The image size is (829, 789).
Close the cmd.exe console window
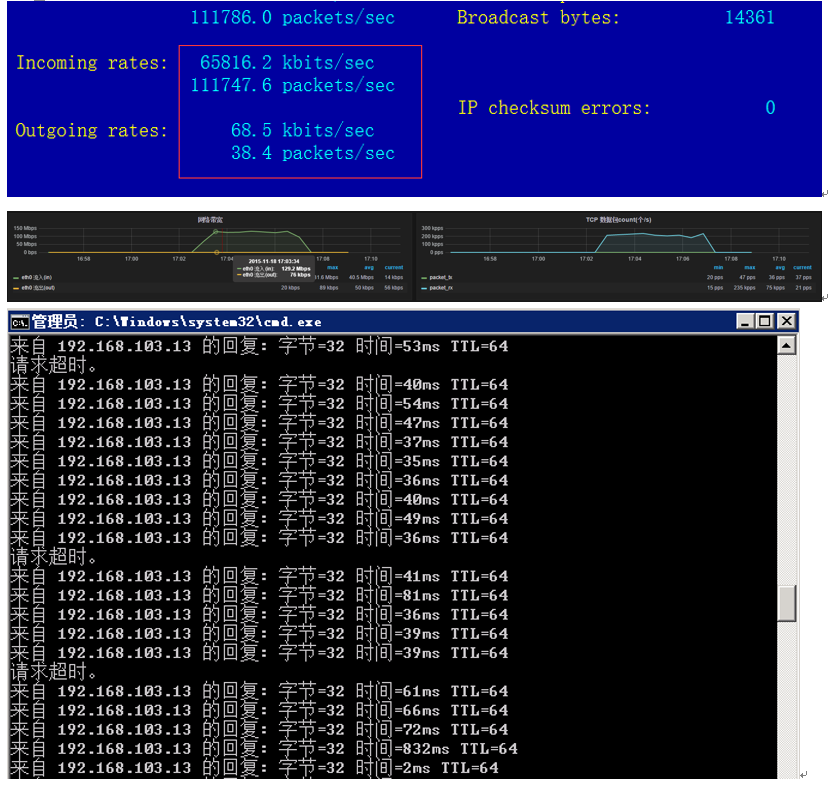tap(786, 322)
